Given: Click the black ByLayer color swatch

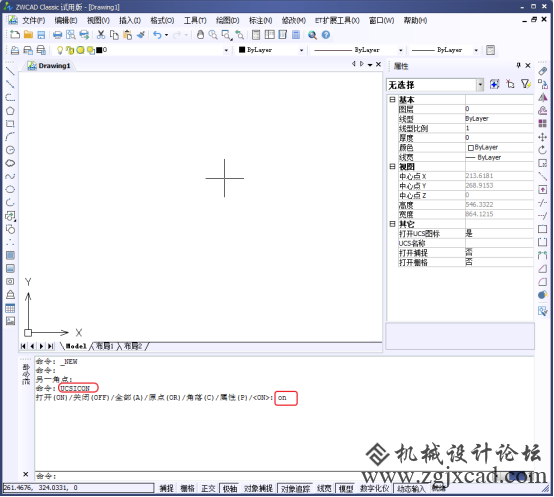Looking at the screenshot, I should (x=242, y=50).
